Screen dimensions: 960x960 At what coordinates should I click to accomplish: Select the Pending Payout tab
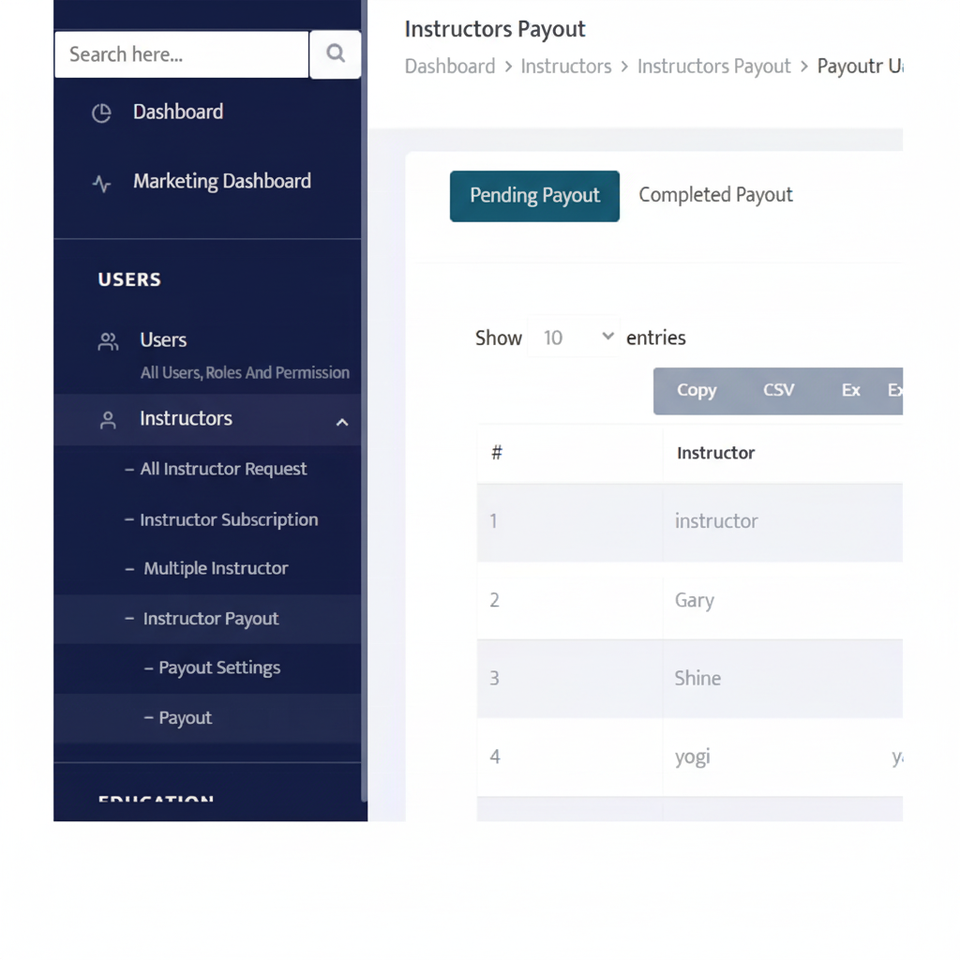pos(534,196)
